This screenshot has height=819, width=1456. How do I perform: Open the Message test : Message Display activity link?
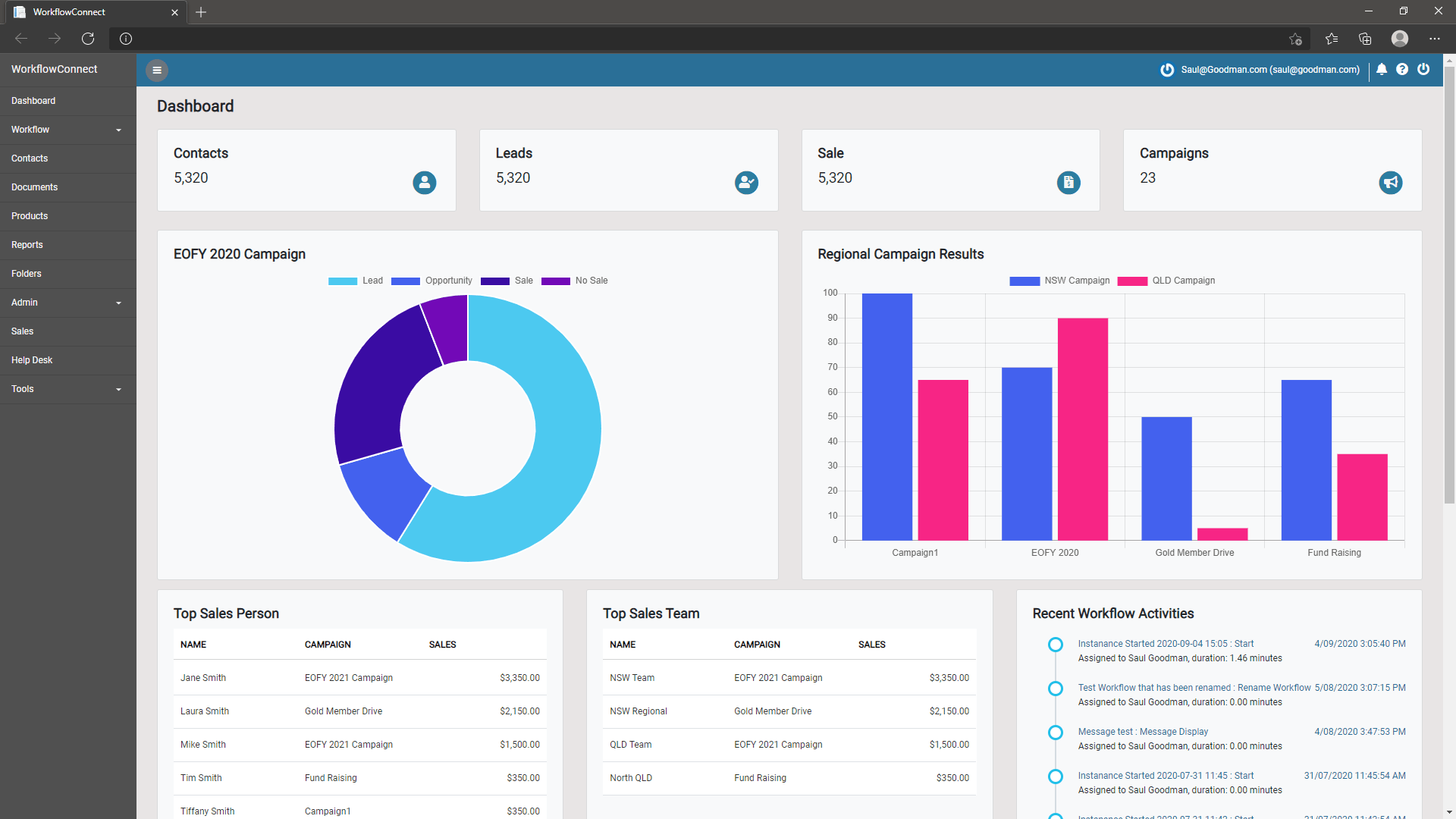point(1143,732)
